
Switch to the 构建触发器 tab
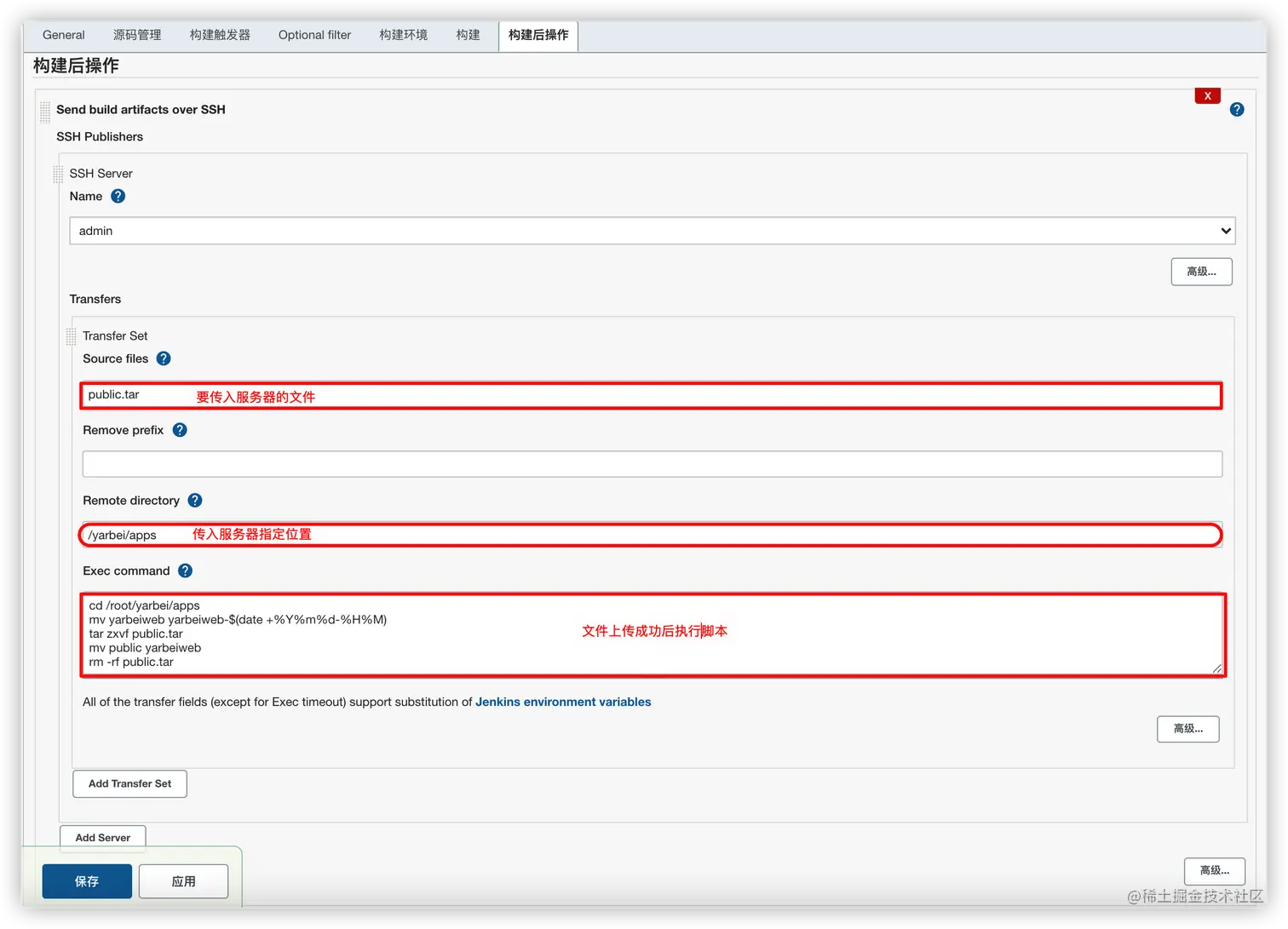[x=220, y=35]
